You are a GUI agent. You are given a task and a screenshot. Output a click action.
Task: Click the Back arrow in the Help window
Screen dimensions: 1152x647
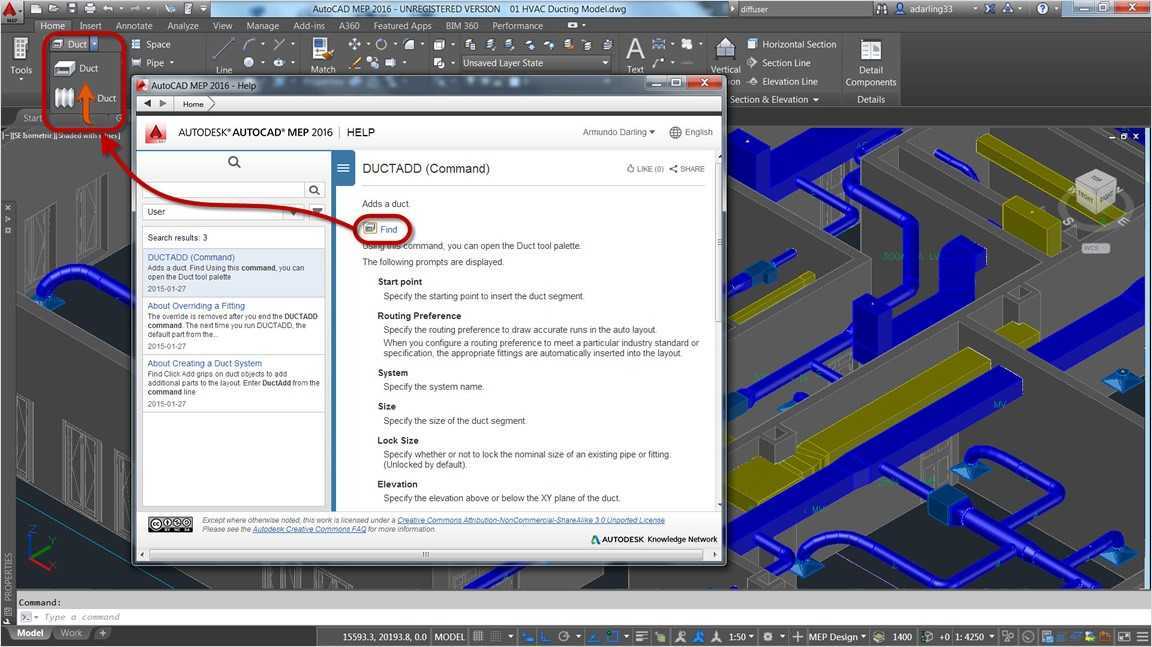[148, 104]
